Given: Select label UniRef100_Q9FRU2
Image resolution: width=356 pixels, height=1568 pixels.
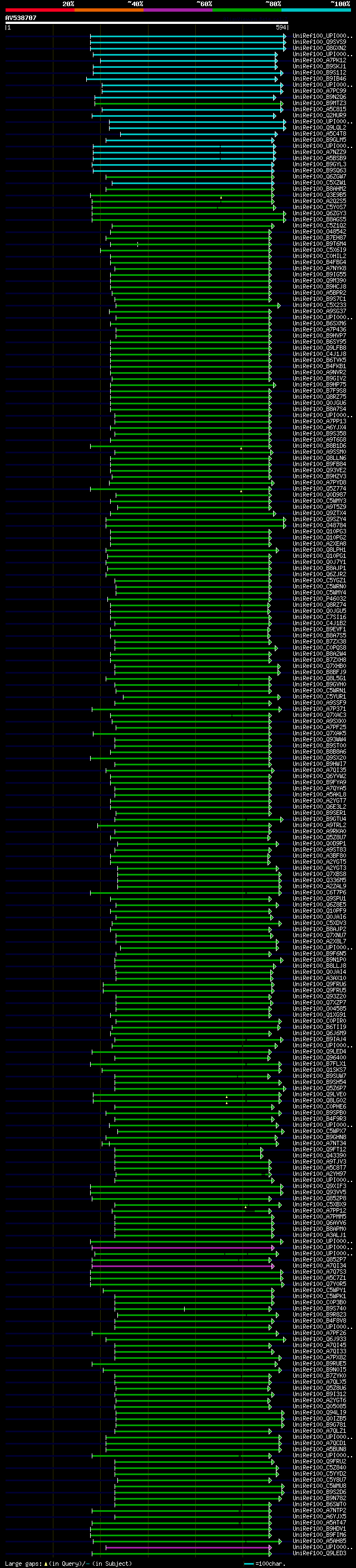Looking at the screenshot, I should tap(319, 1461).
